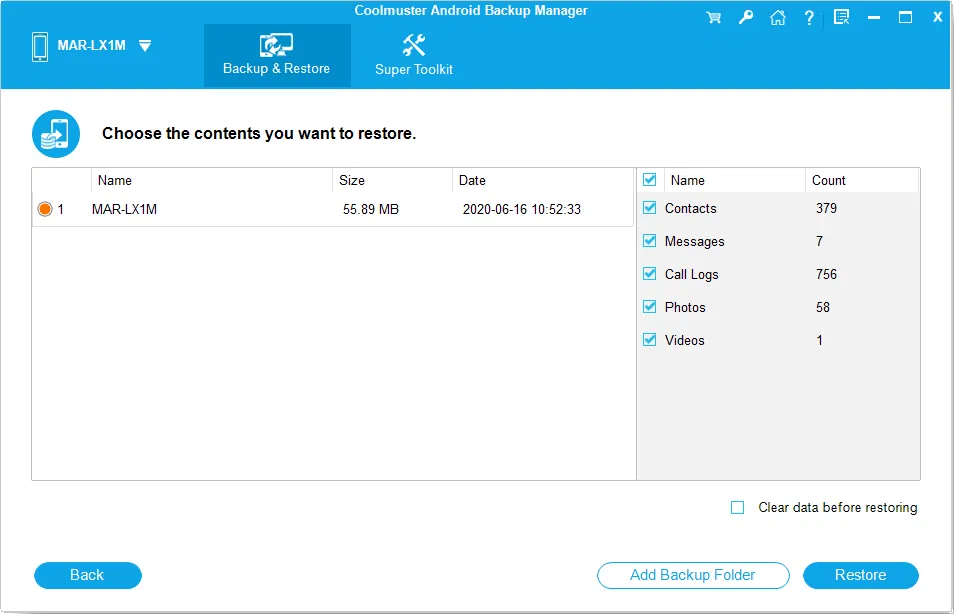This screenshot has height=614, width=954.
Task: Toggle the select-all header checkbox
Action: click(650, 180)
